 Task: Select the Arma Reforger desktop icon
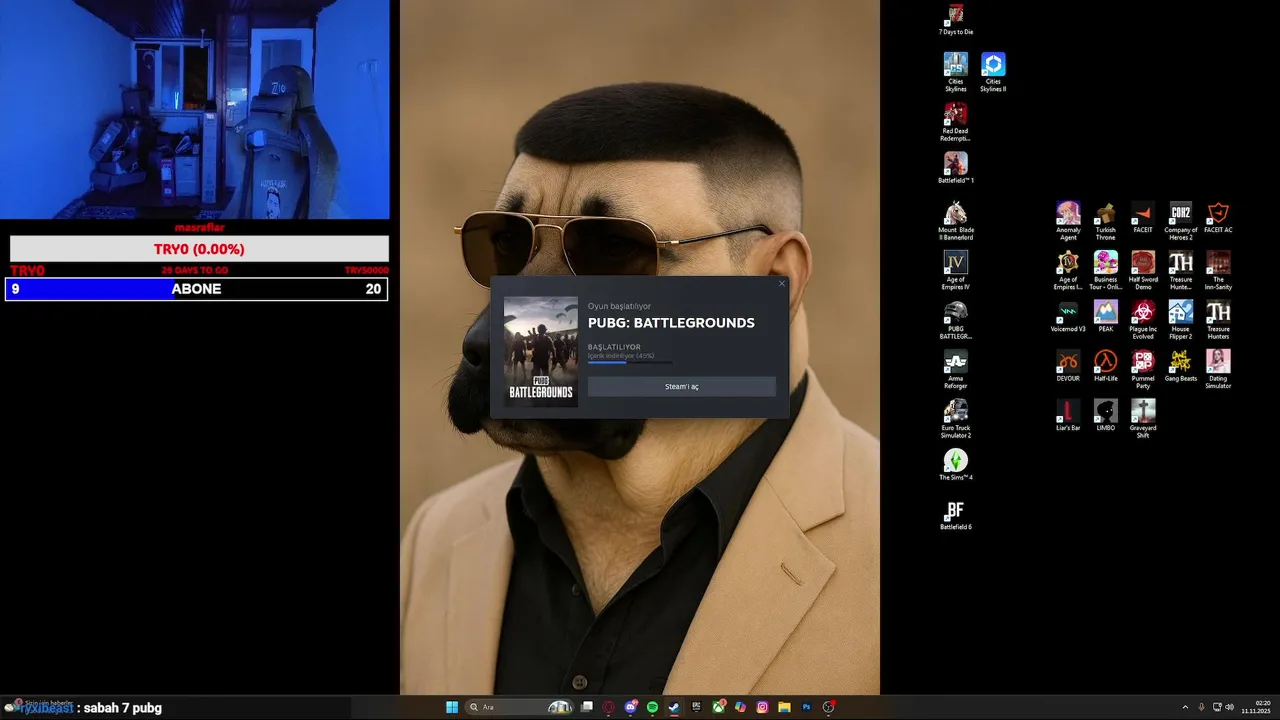pos(956,369)
